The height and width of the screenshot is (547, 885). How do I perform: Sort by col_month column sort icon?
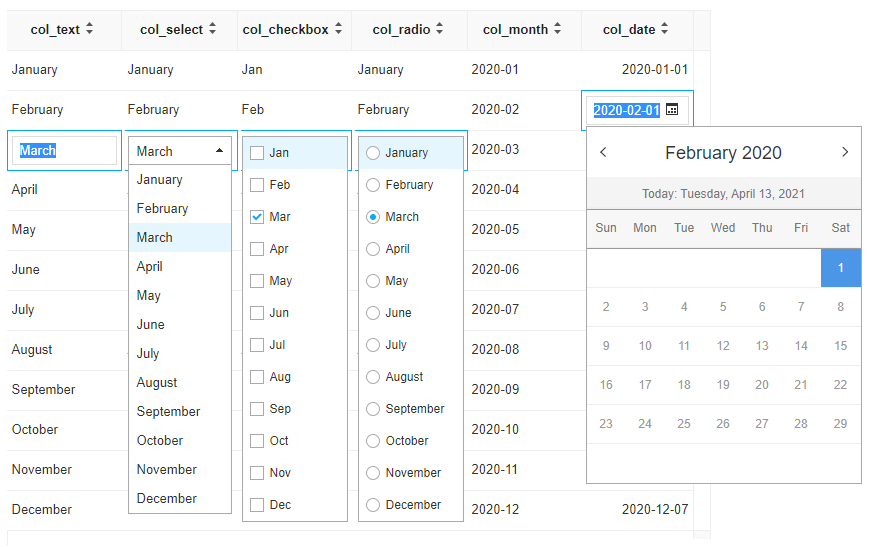tap(557, 30)
